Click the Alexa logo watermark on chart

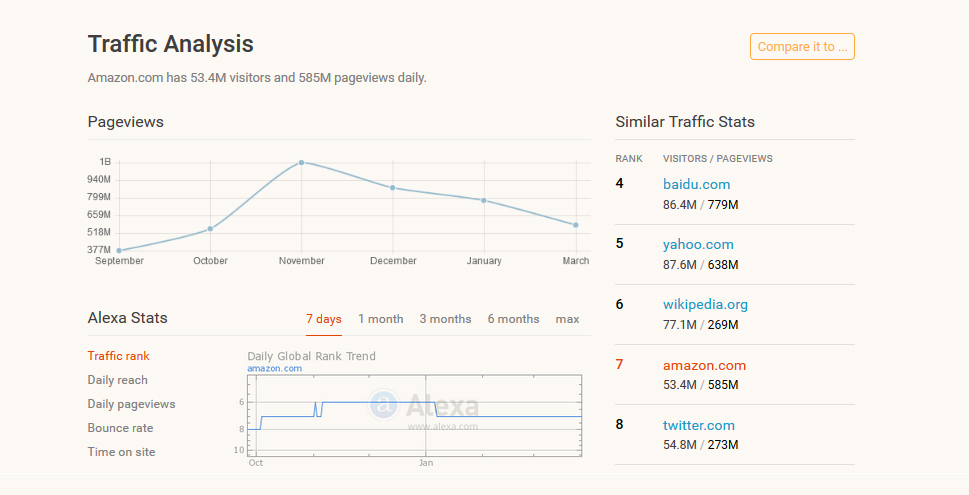424,405
